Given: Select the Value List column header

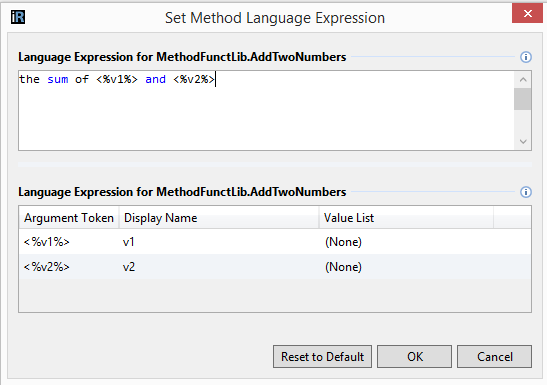Looking at the screenshot, I should click(406, 218).
